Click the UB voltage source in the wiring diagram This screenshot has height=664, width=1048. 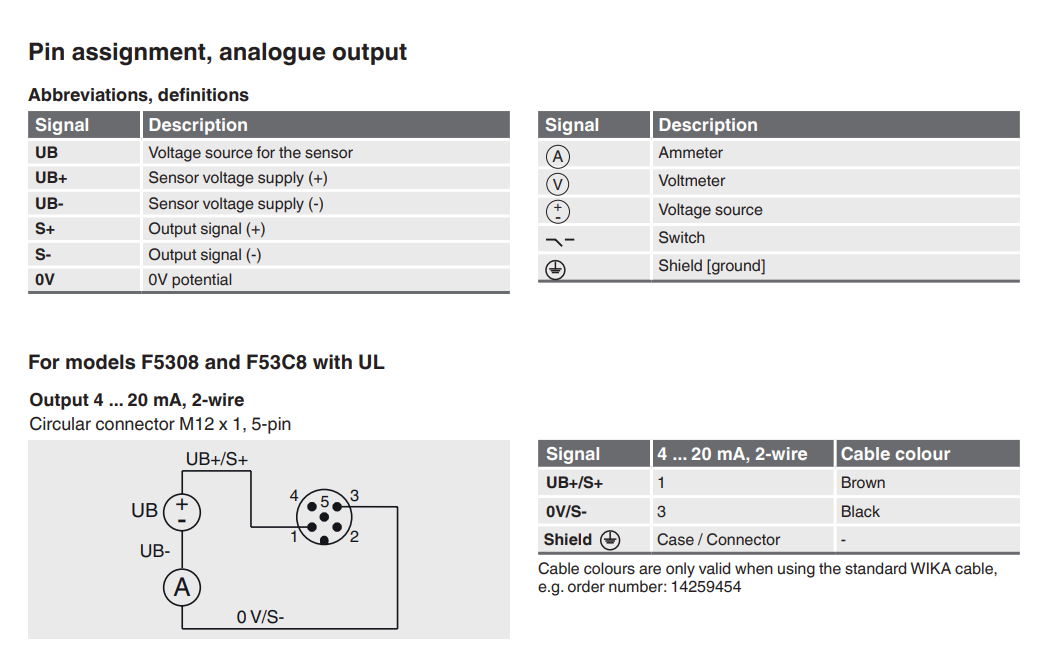click(182, 511)
